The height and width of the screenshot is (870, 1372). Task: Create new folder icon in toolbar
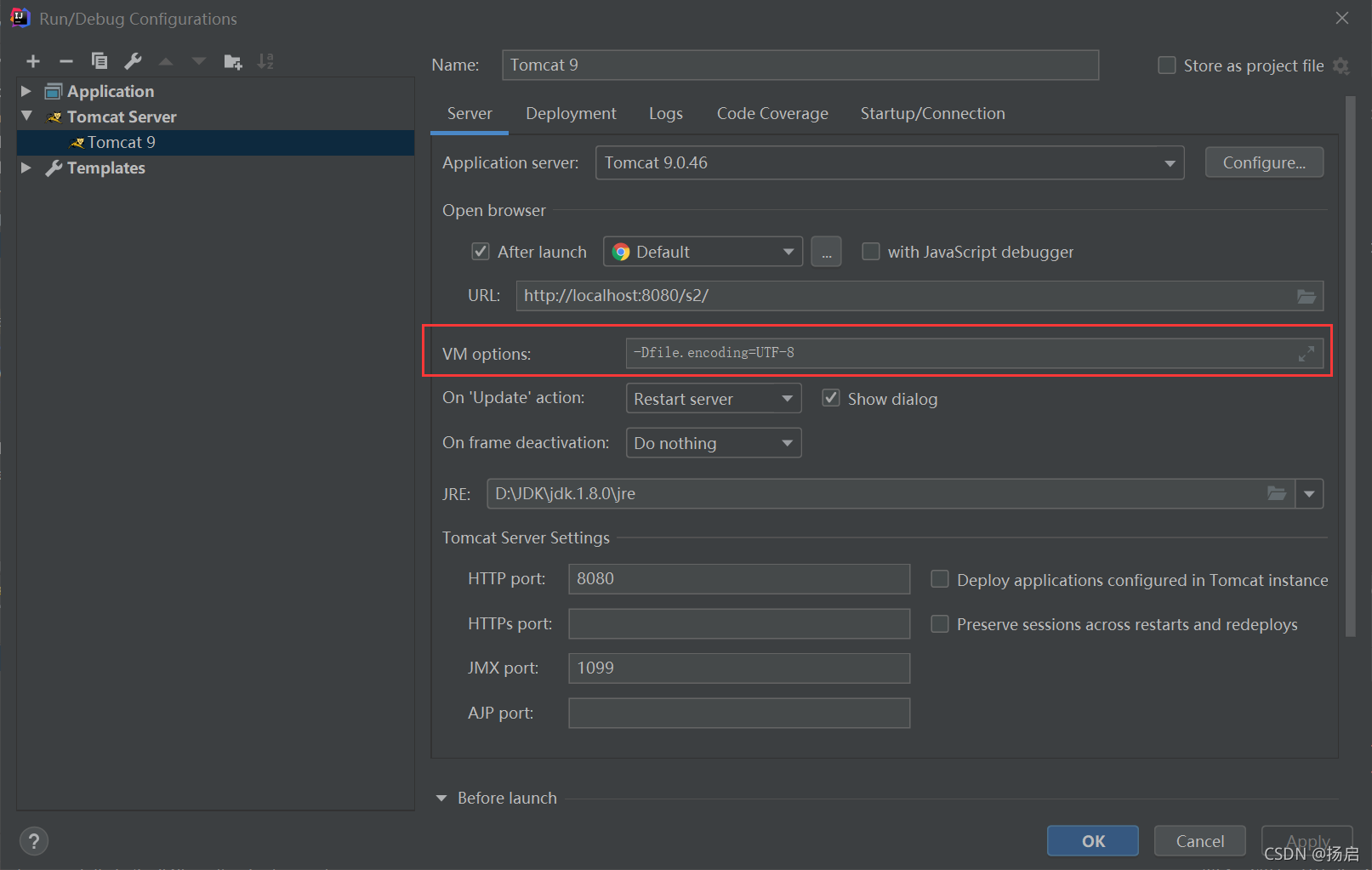pos(232,61)
